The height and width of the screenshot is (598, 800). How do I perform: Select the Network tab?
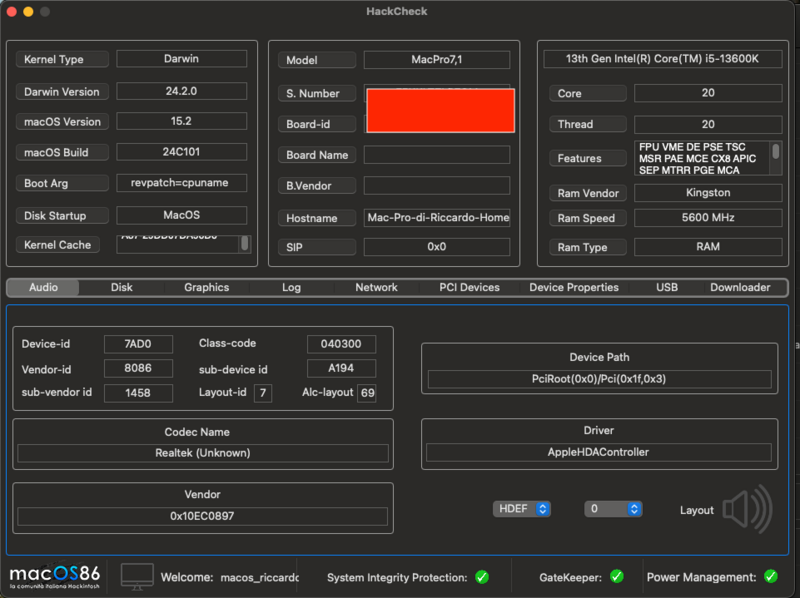coord(376,287)
